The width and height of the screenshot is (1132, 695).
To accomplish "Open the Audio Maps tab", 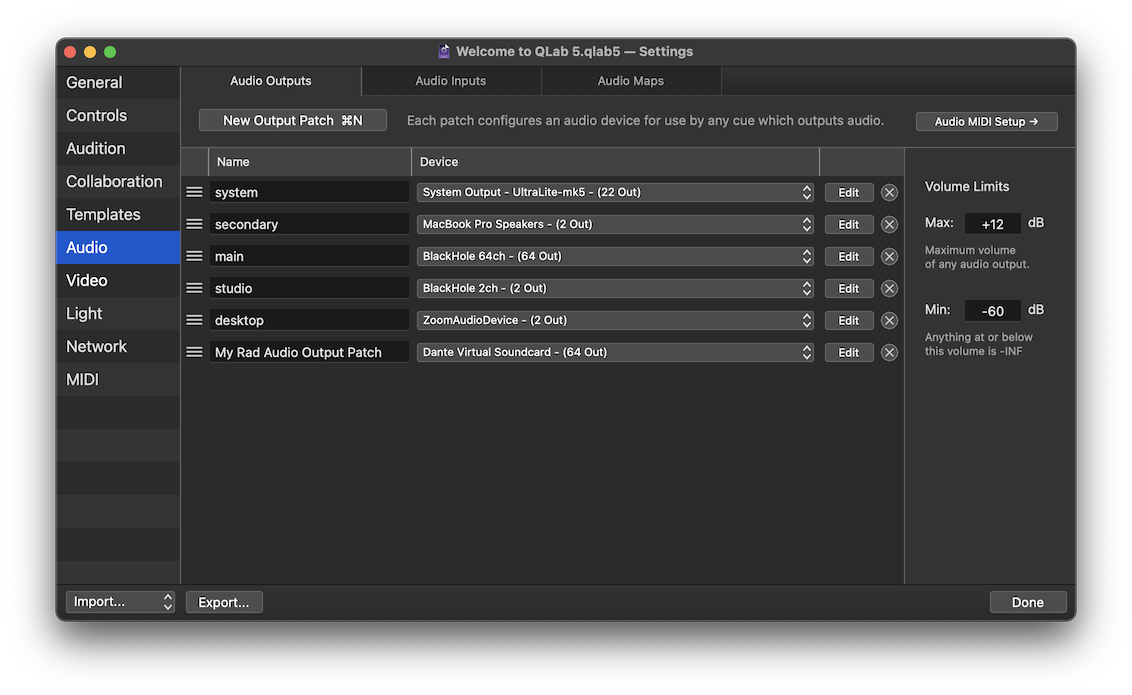I will [x=631, y=81].
